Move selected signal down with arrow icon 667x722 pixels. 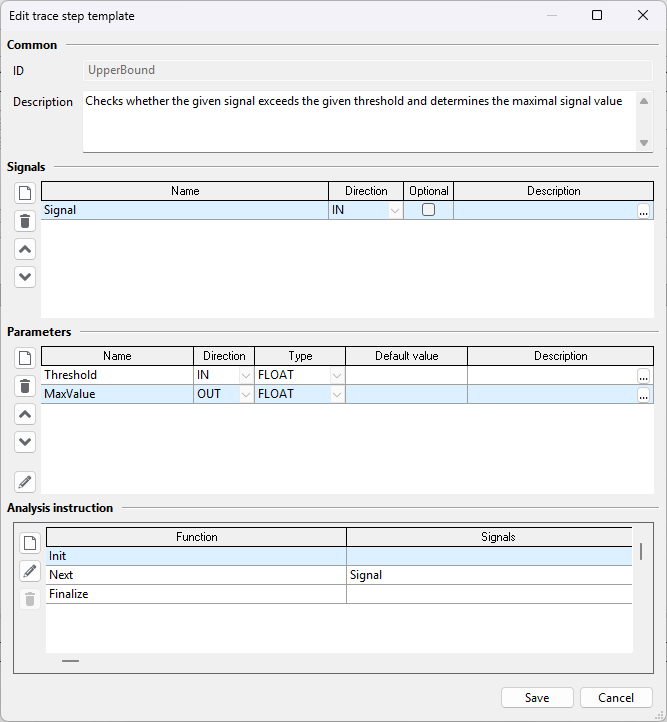tap(25, 277)
